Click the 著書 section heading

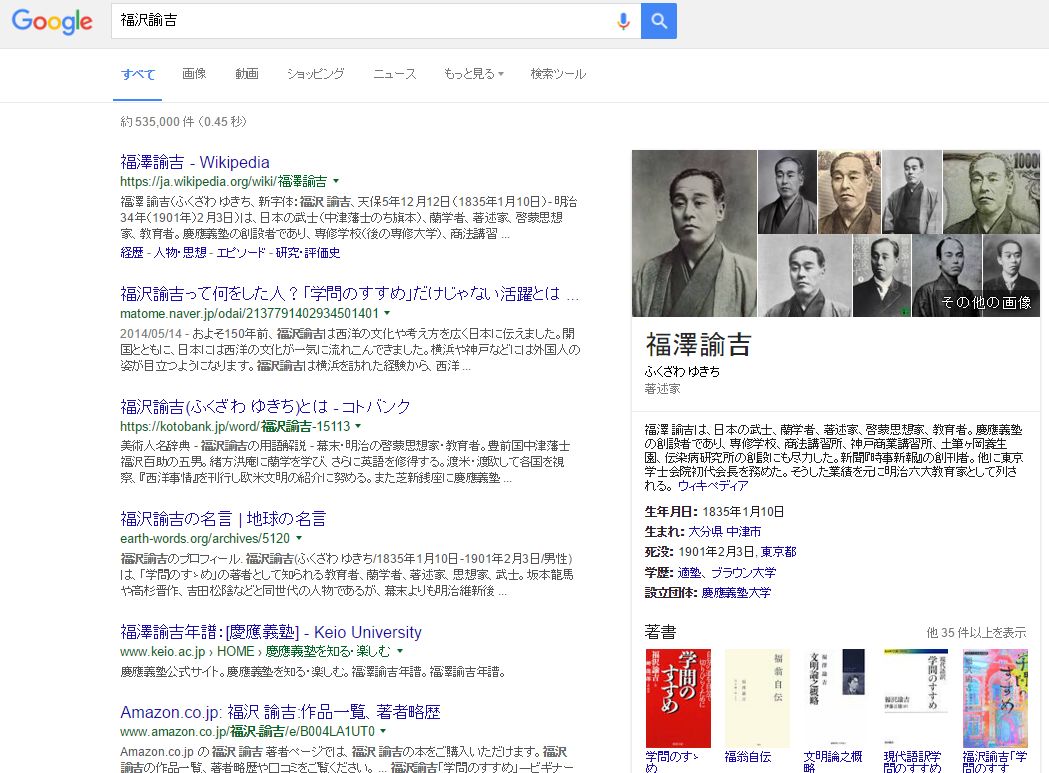660,632
